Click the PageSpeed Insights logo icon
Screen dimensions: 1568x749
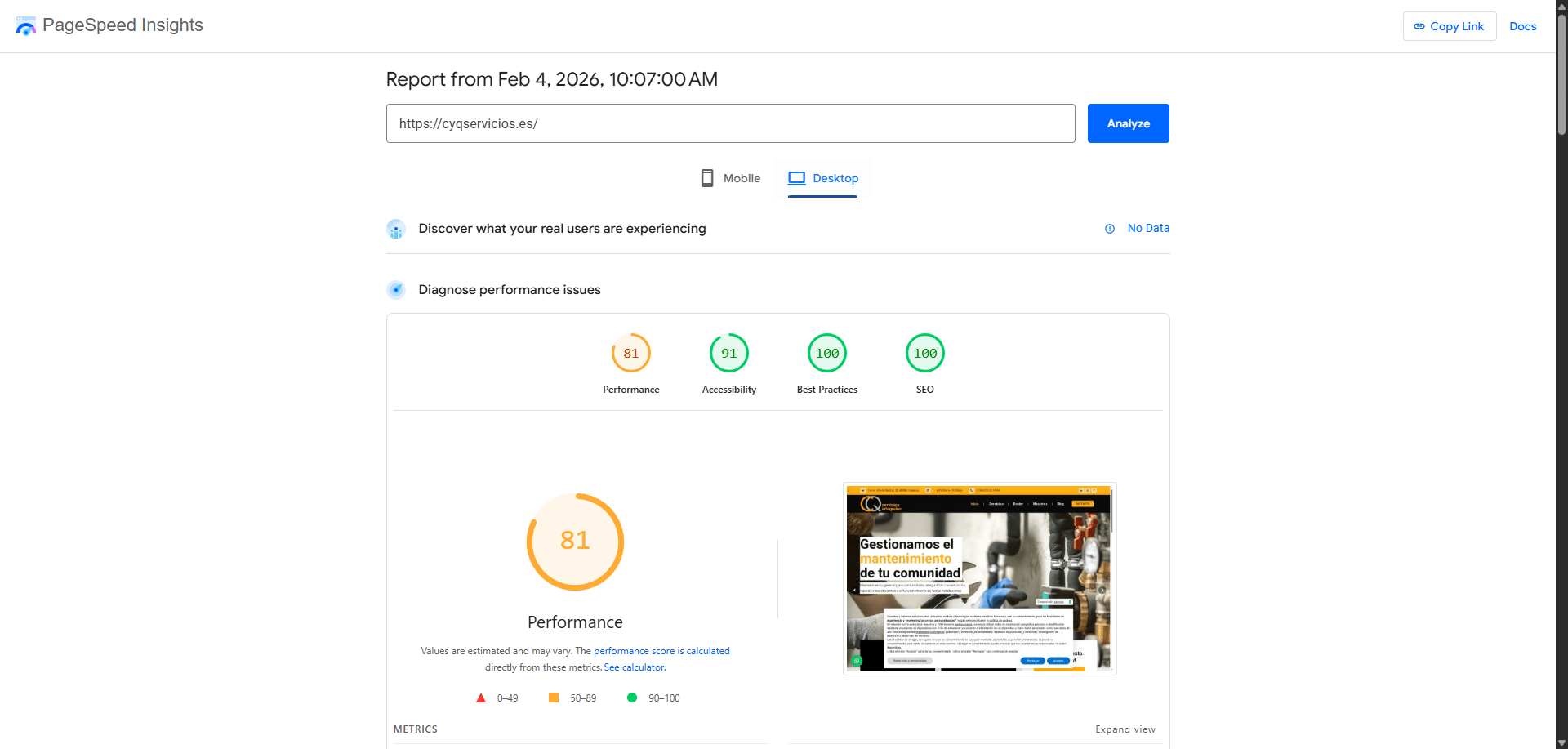(x=26, y=26)
